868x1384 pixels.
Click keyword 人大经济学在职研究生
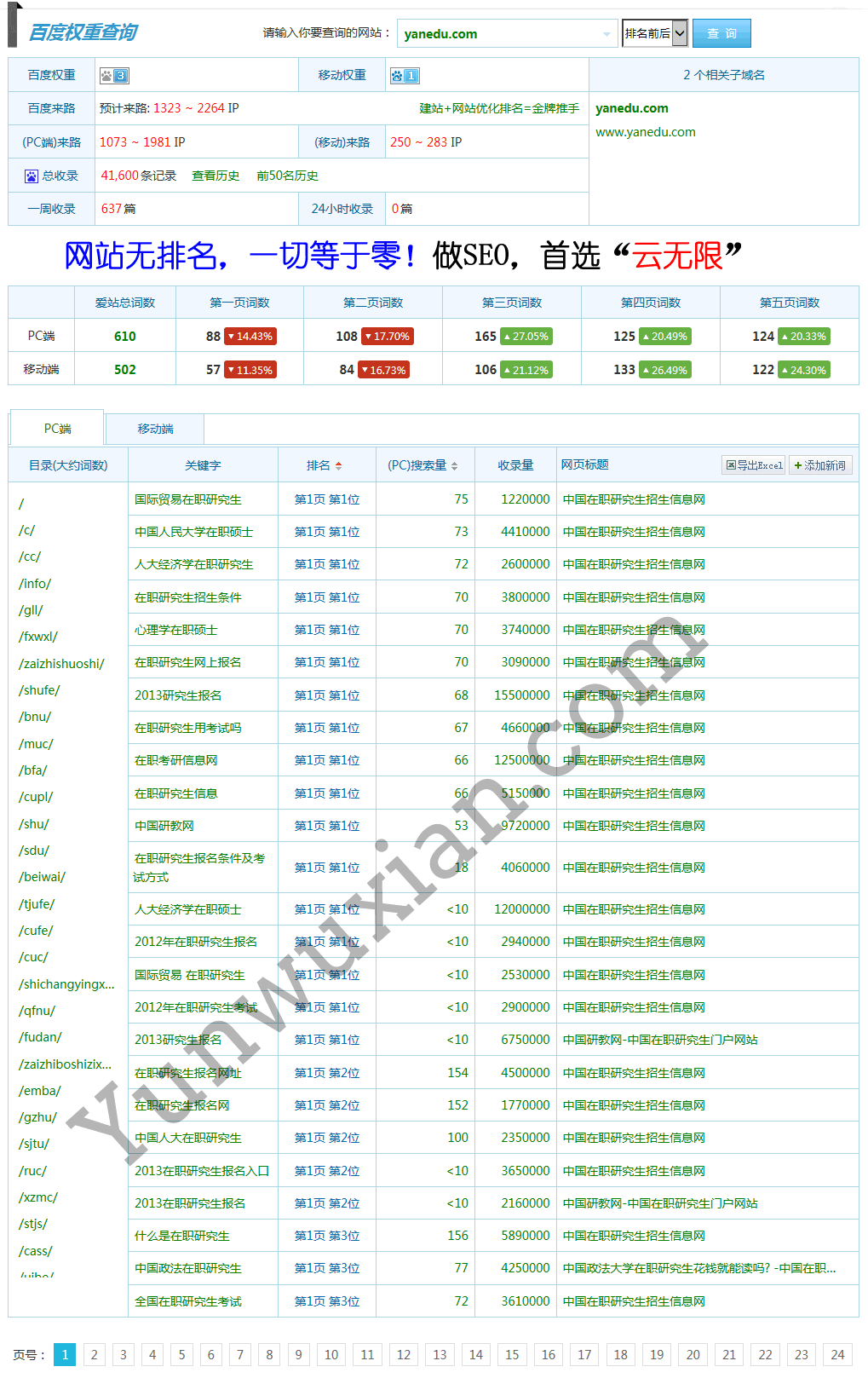pos(194,564)
